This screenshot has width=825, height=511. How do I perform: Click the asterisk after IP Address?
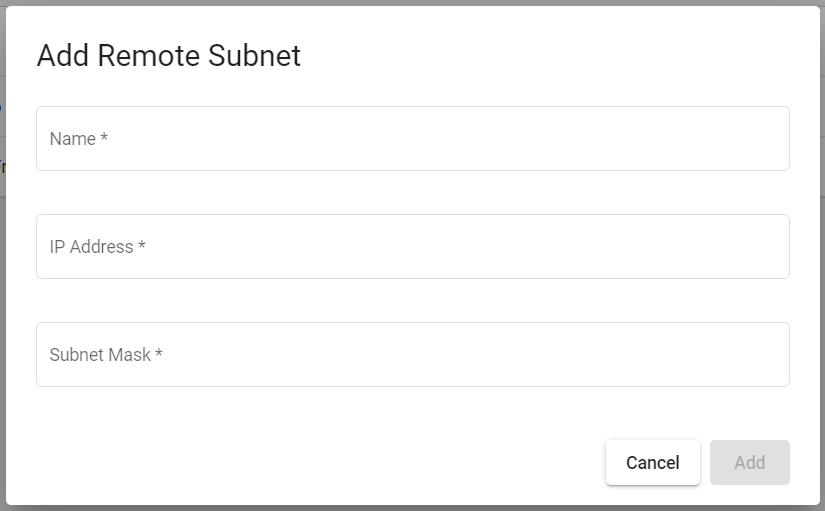(x=142, y=246)
